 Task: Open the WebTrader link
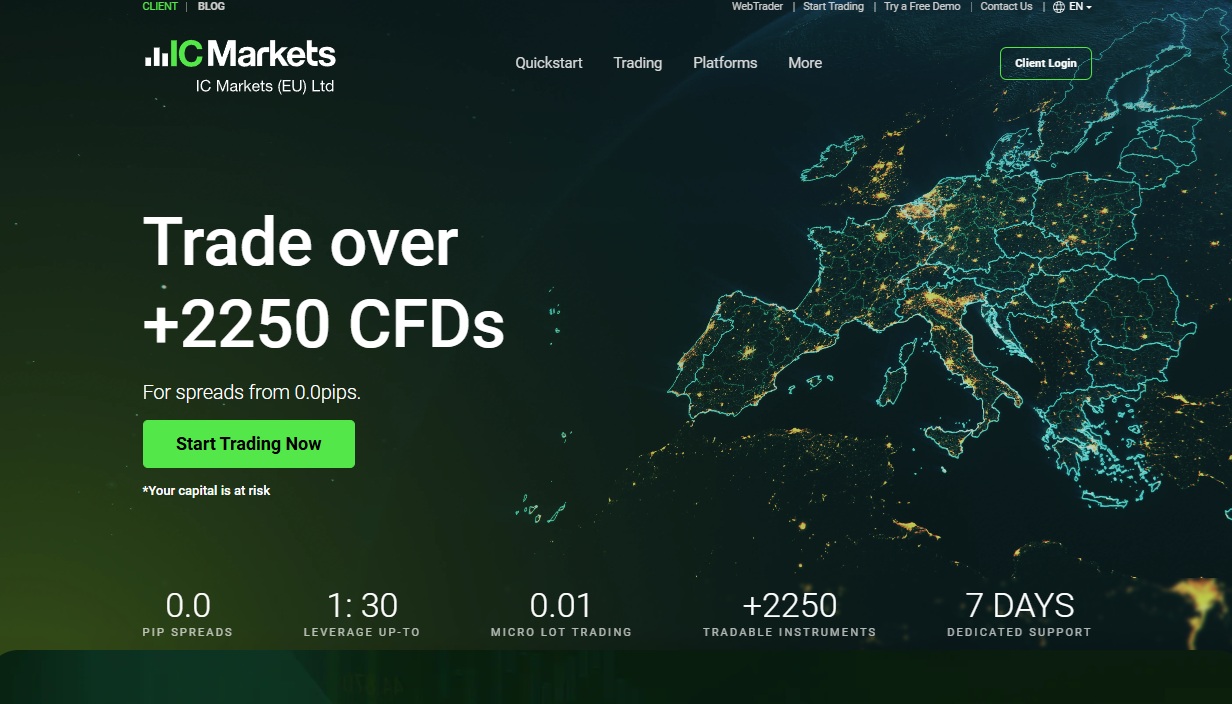[757, 7]
